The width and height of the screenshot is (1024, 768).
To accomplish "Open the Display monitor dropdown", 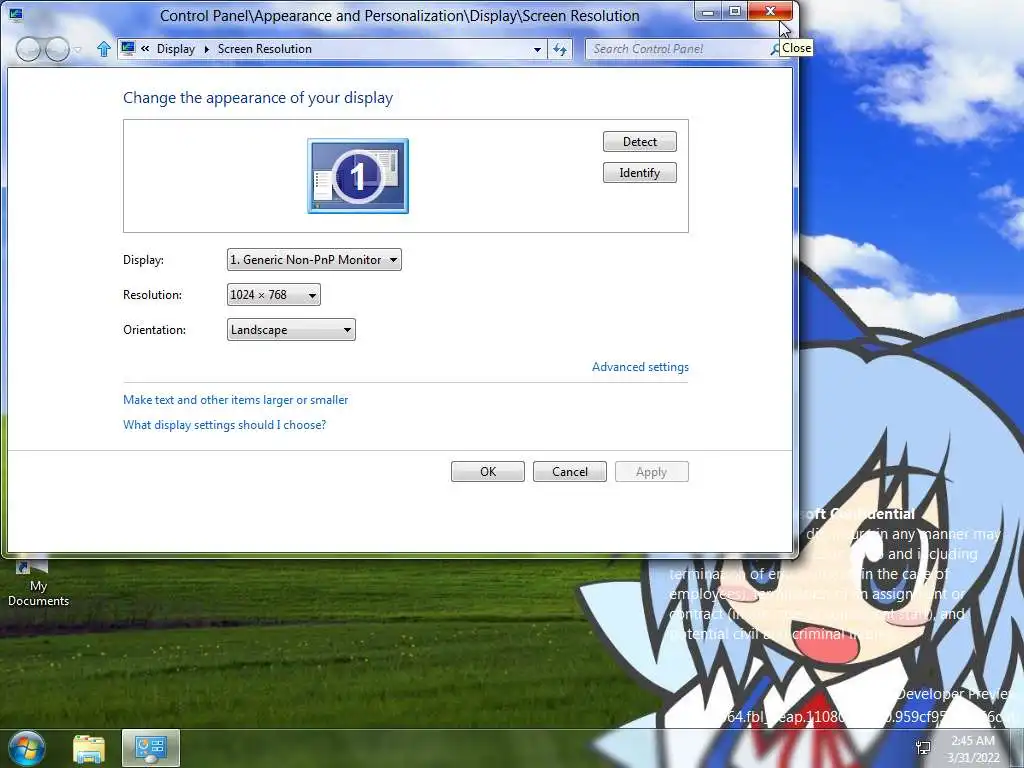I will click(314, 259).
